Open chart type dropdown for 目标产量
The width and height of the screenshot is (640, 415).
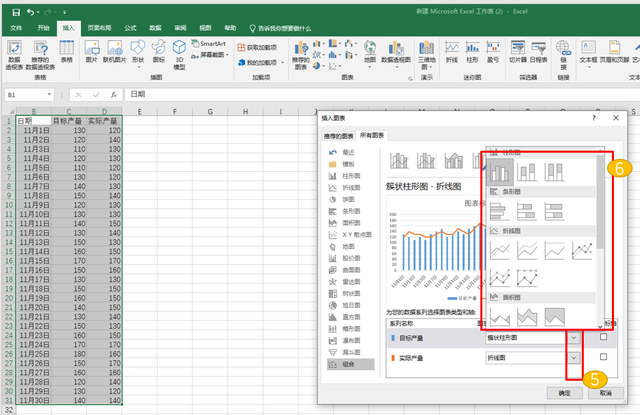click(573, 338)
